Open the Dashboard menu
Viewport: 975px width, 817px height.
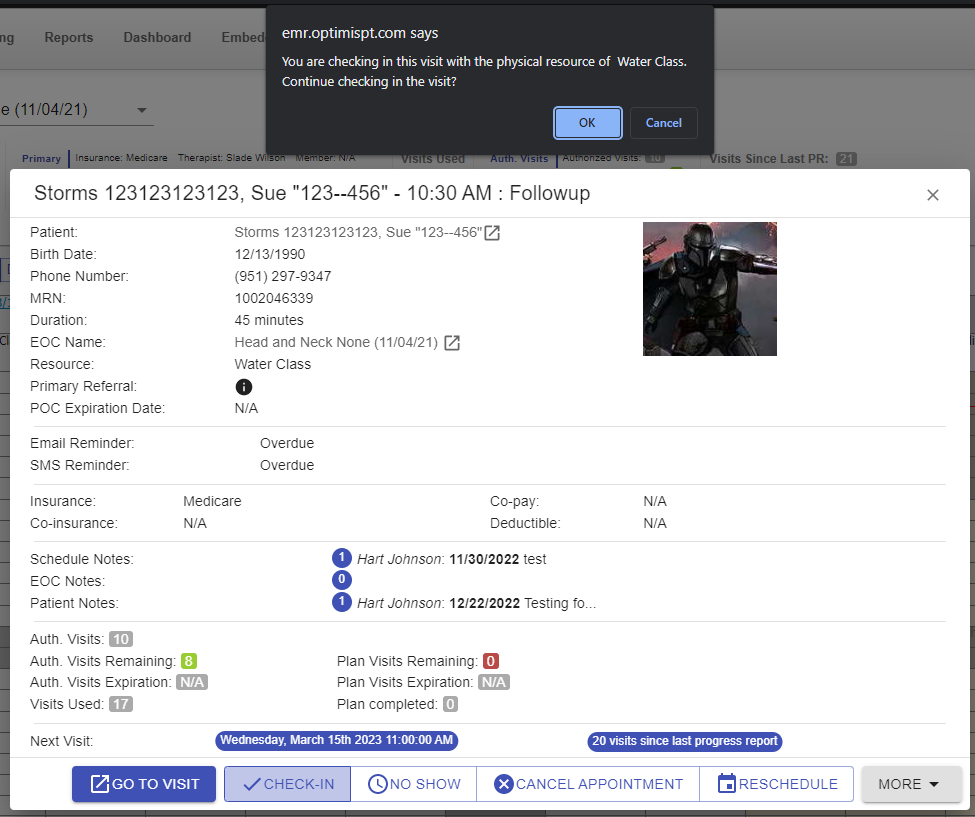157,38
